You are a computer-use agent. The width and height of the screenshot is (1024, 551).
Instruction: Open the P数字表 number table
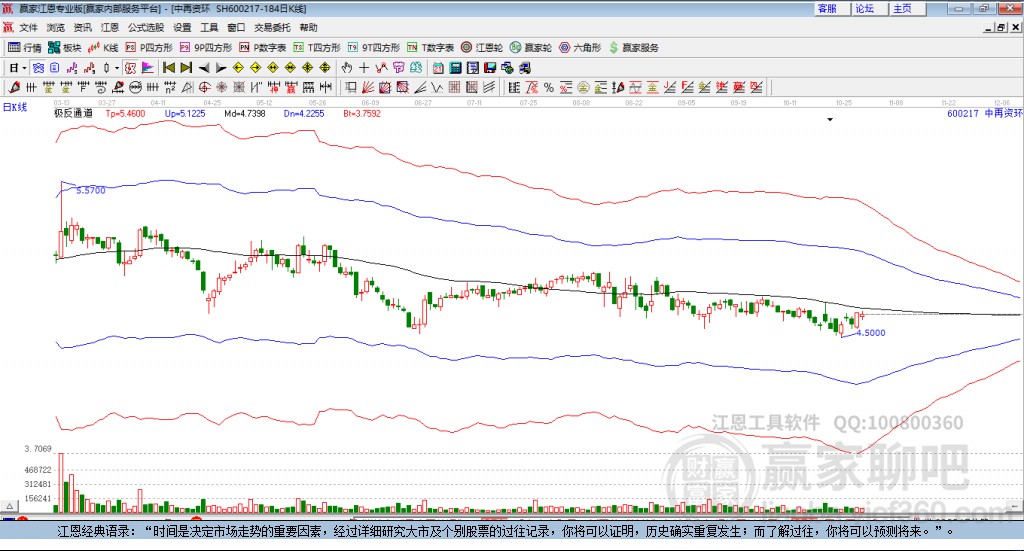[263, 48]
